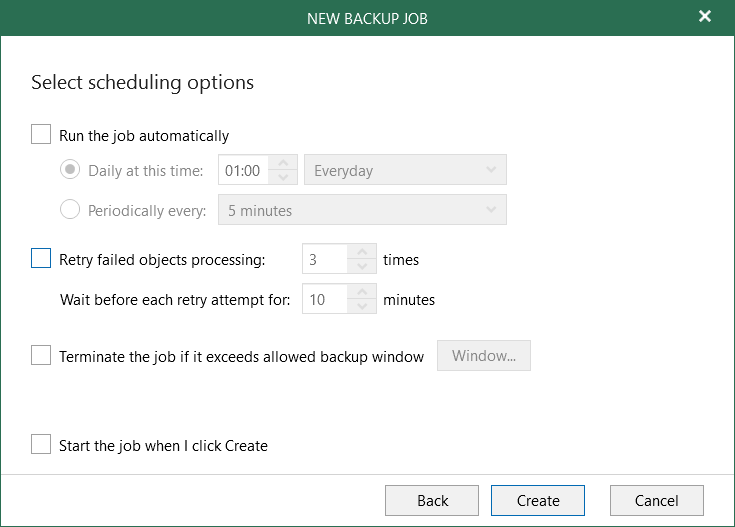Go Back to the previous wizard step
The height and width of the screenshot is (527, 735).
[432, 501]
